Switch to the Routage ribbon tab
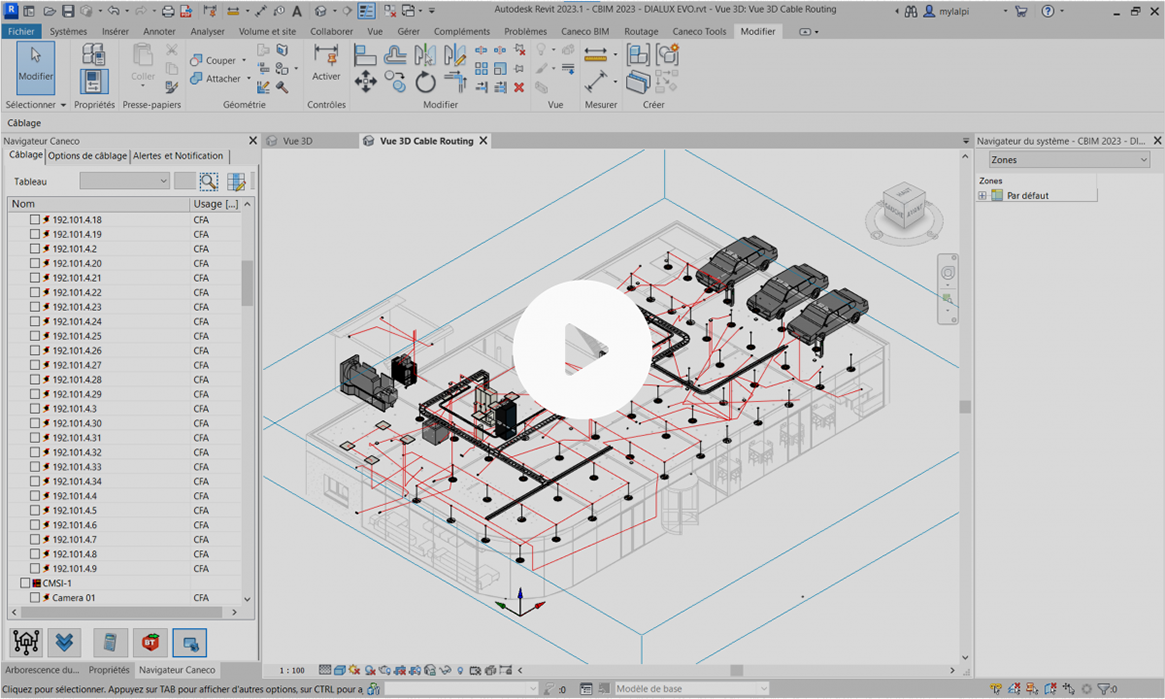 641,31
